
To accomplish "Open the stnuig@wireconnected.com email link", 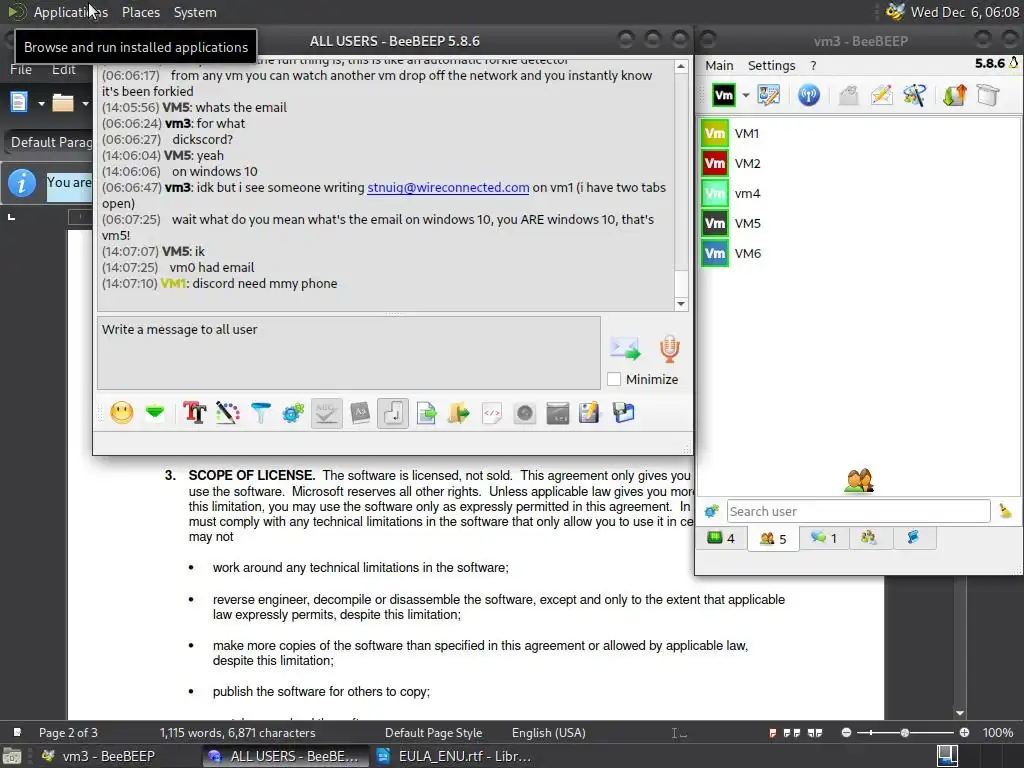I will click(448, 187).
